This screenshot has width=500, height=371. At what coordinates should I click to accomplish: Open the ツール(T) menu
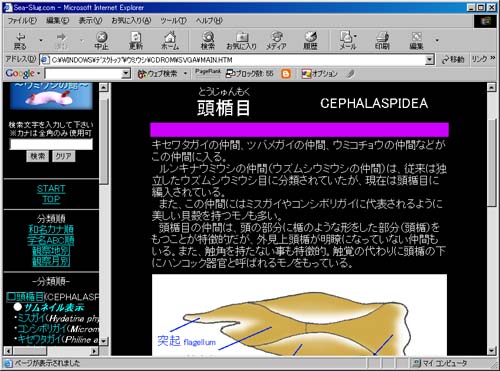173,21
